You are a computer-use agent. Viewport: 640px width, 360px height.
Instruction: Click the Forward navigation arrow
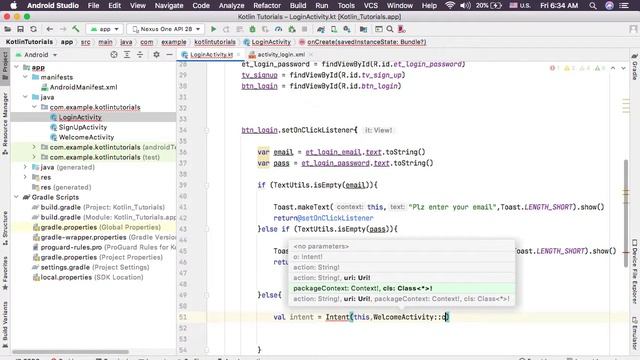pyautogui.click(x=63, y=29)
